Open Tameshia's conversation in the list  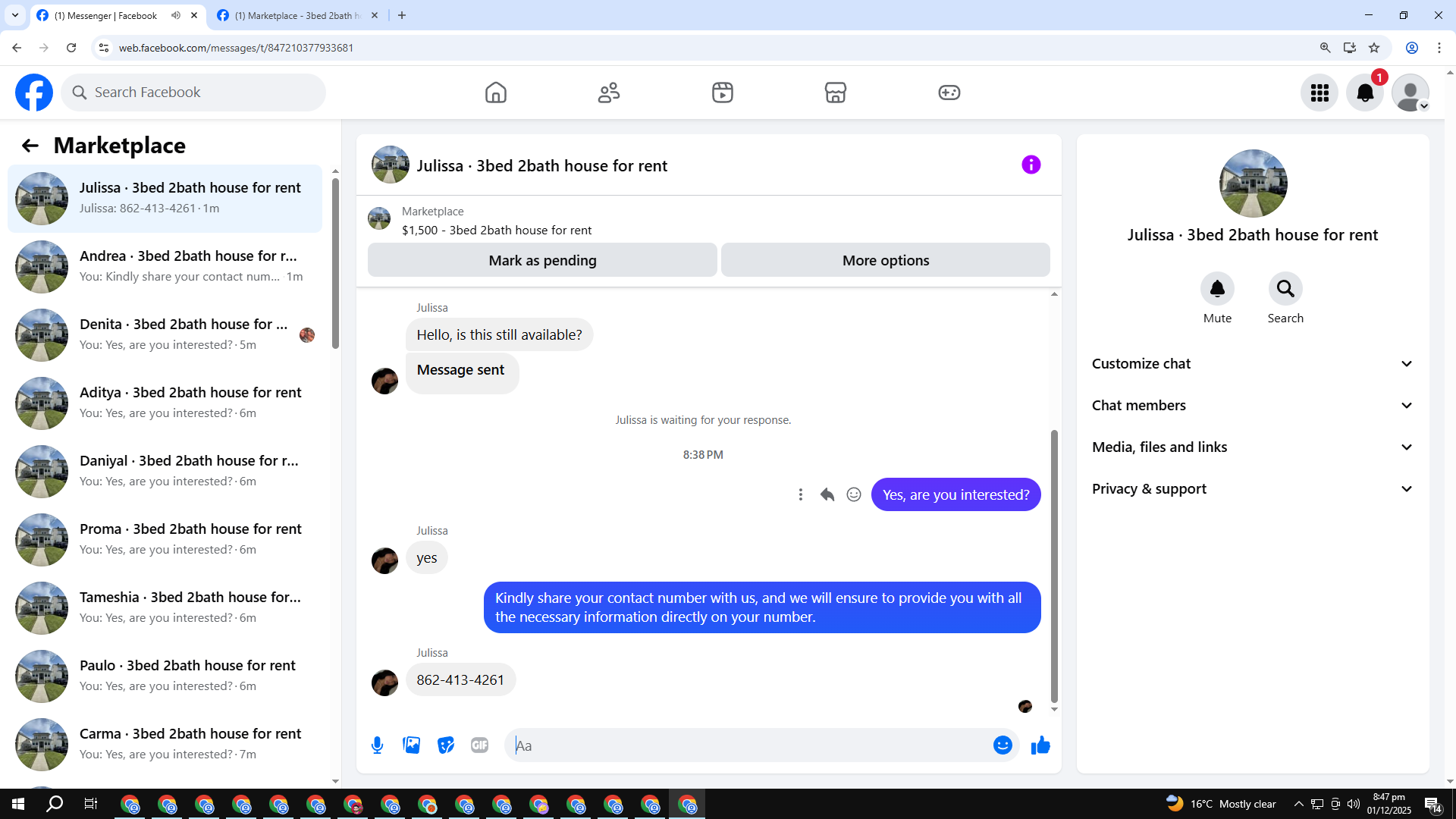pyautogui.click(x=165, y=608)
